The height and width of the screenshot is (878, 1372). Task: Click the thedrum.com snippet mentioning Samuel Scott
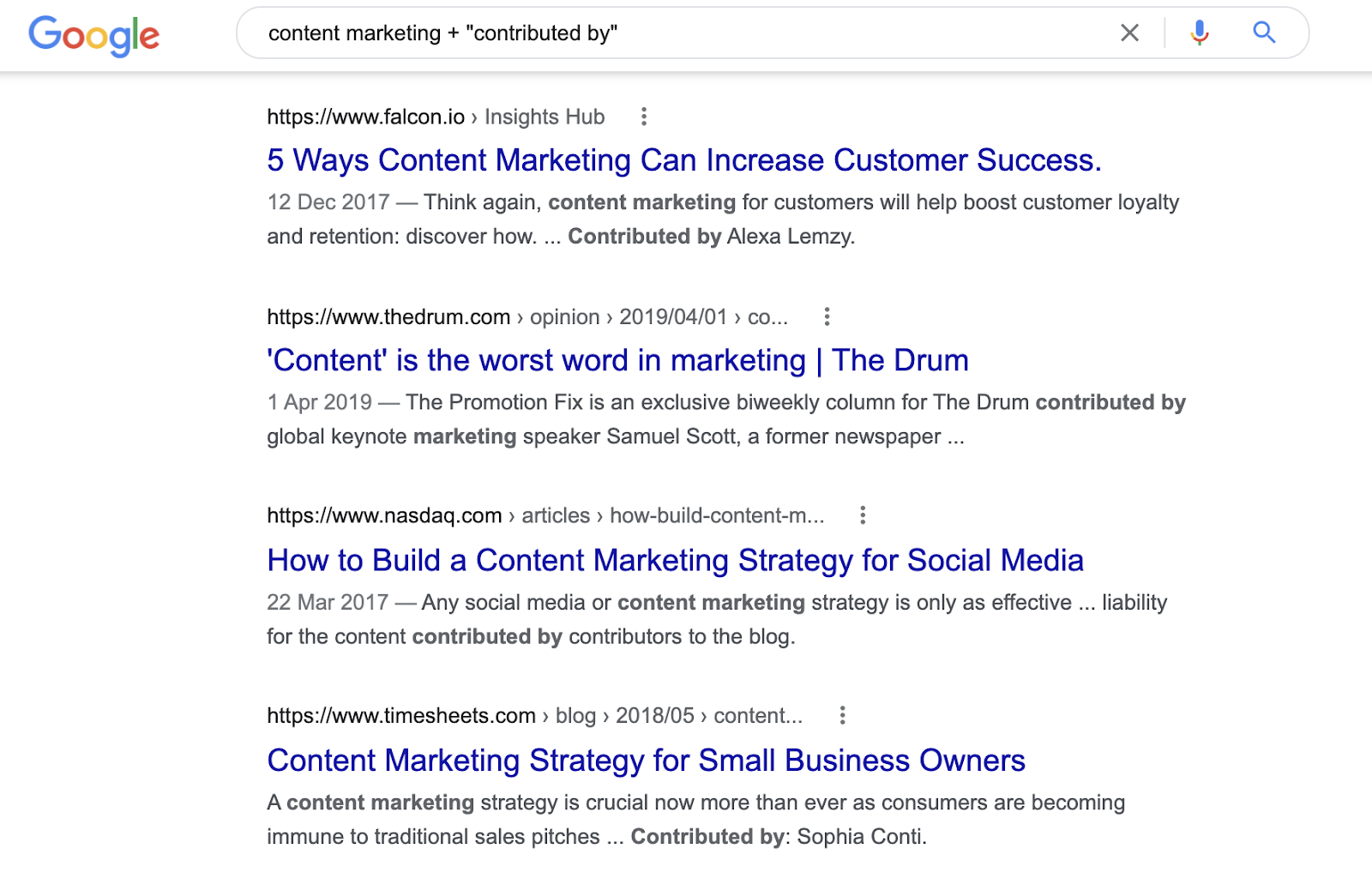(x=726, y=419)
